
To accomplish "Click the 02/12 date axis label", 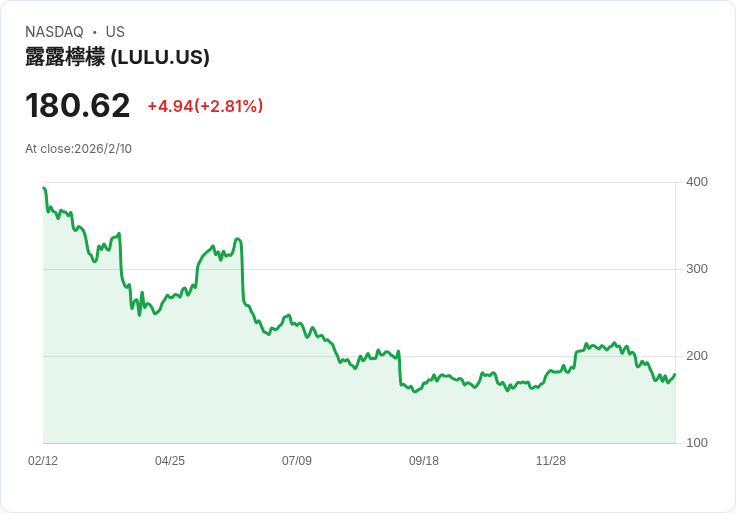I will click(x=43, y=460).
